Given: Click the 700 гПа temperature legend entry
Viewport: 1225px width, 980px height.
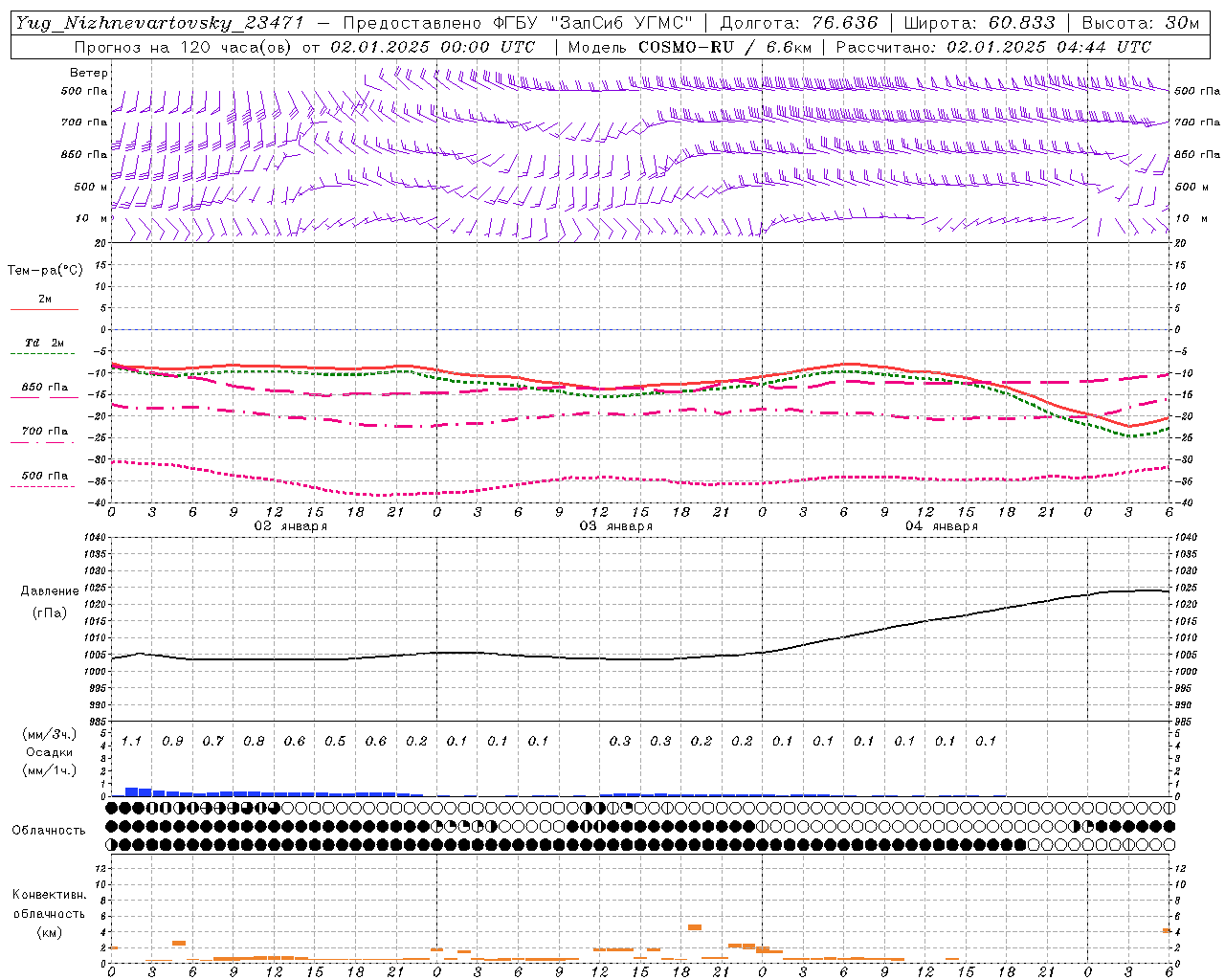Looking at the screenshot, I should [45, 435].
